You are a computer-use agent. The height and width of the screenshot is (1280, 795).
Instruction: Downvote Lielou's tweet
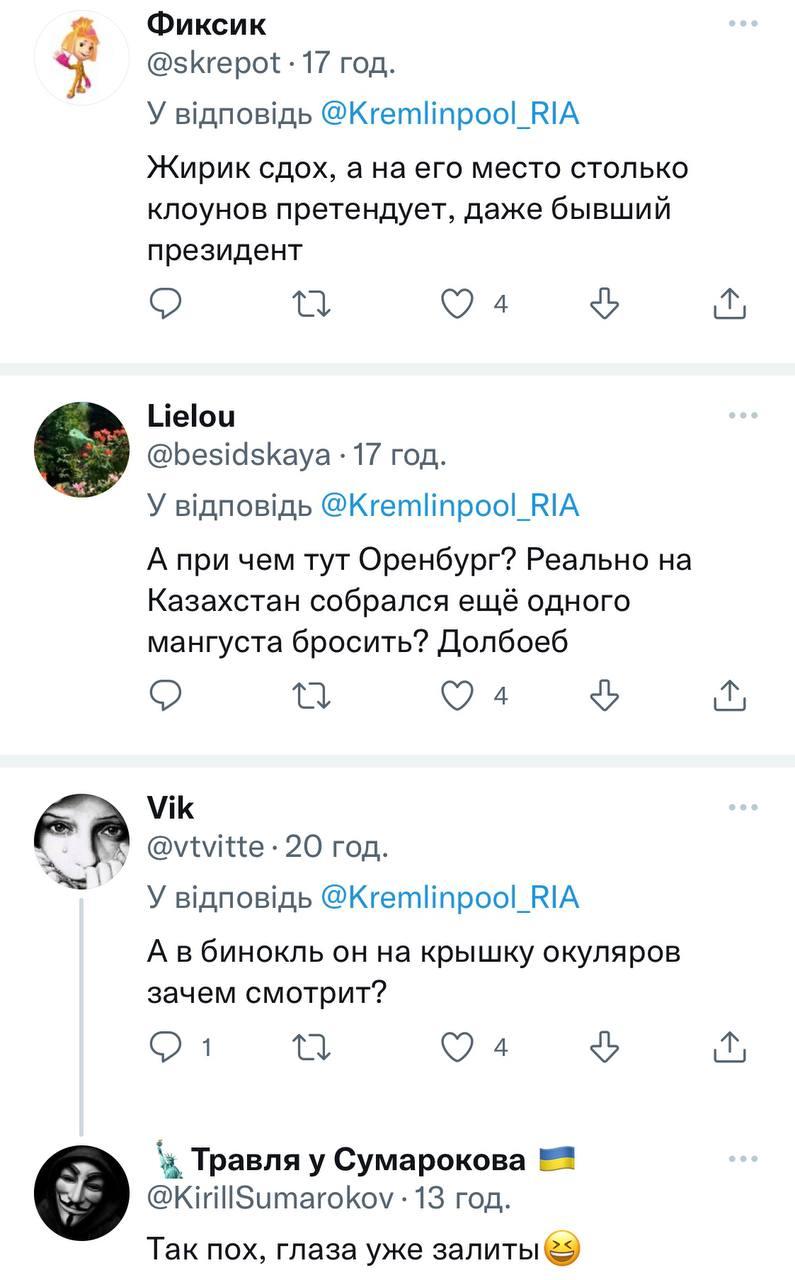605,694
